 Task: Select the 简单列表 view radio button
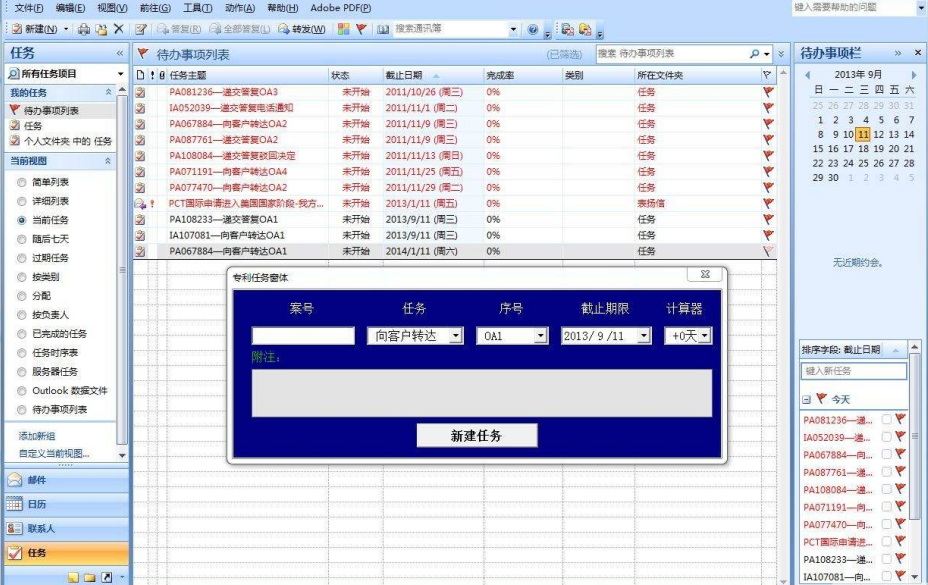[x=22, y=182]
